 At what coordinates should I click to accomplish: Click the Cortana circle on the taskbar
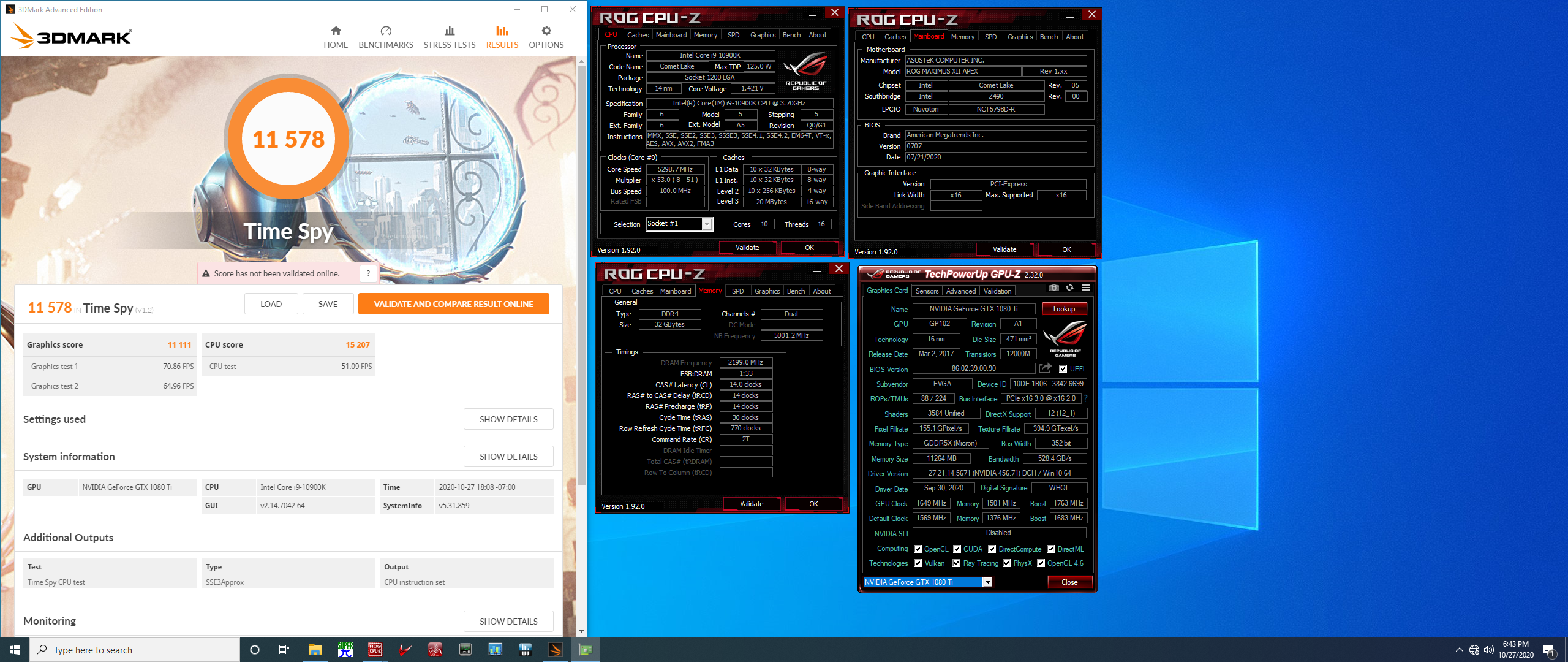pos(255,650)
